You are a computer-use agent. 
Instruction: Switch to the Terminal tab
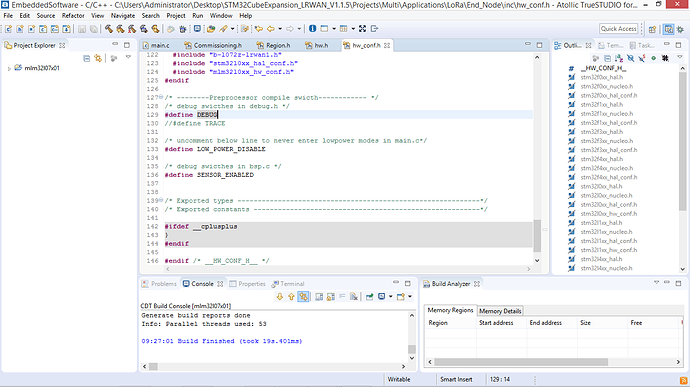[288, 284]
